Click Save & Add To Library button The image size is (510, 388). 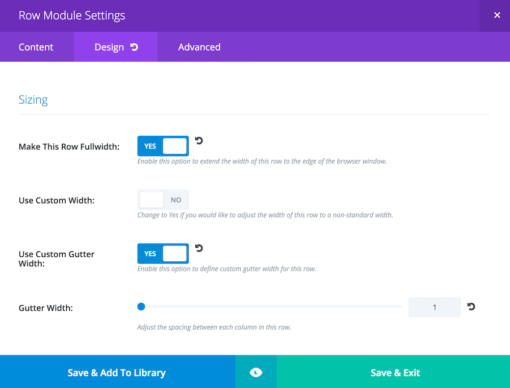tap(117, 372)
